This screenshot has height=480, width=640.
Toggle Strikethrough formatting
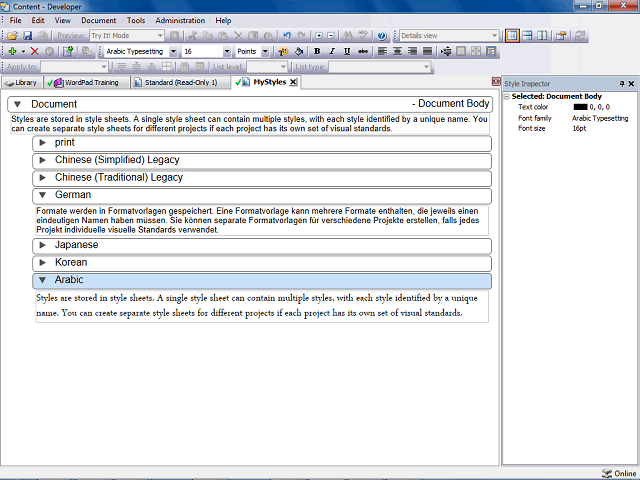(362, 51)
